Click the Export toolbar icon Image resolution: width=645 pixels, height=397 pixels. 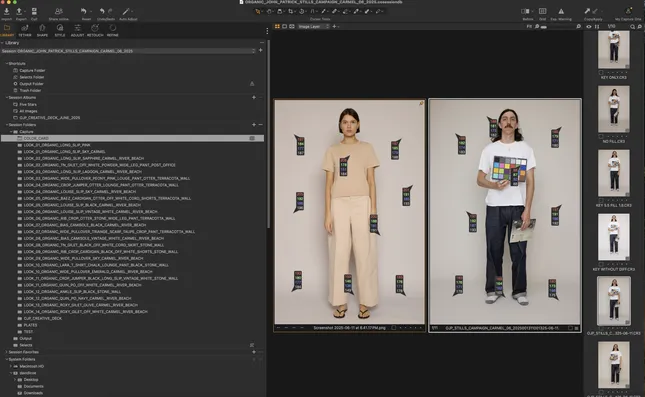coord(19,12)
